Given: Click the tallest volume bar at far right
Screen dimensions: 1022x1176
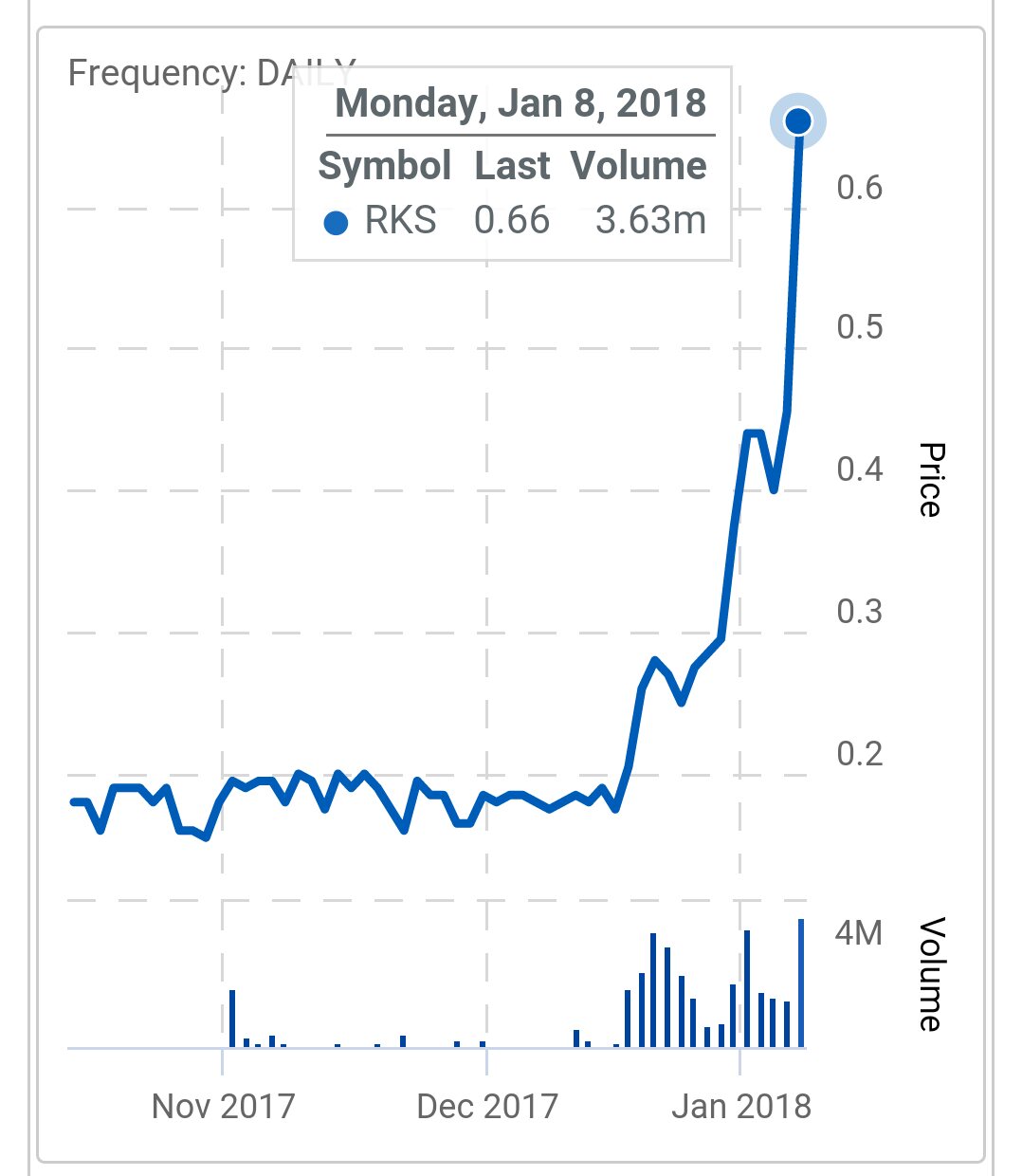Looking at the screenshot, I should tap(801, 983).
